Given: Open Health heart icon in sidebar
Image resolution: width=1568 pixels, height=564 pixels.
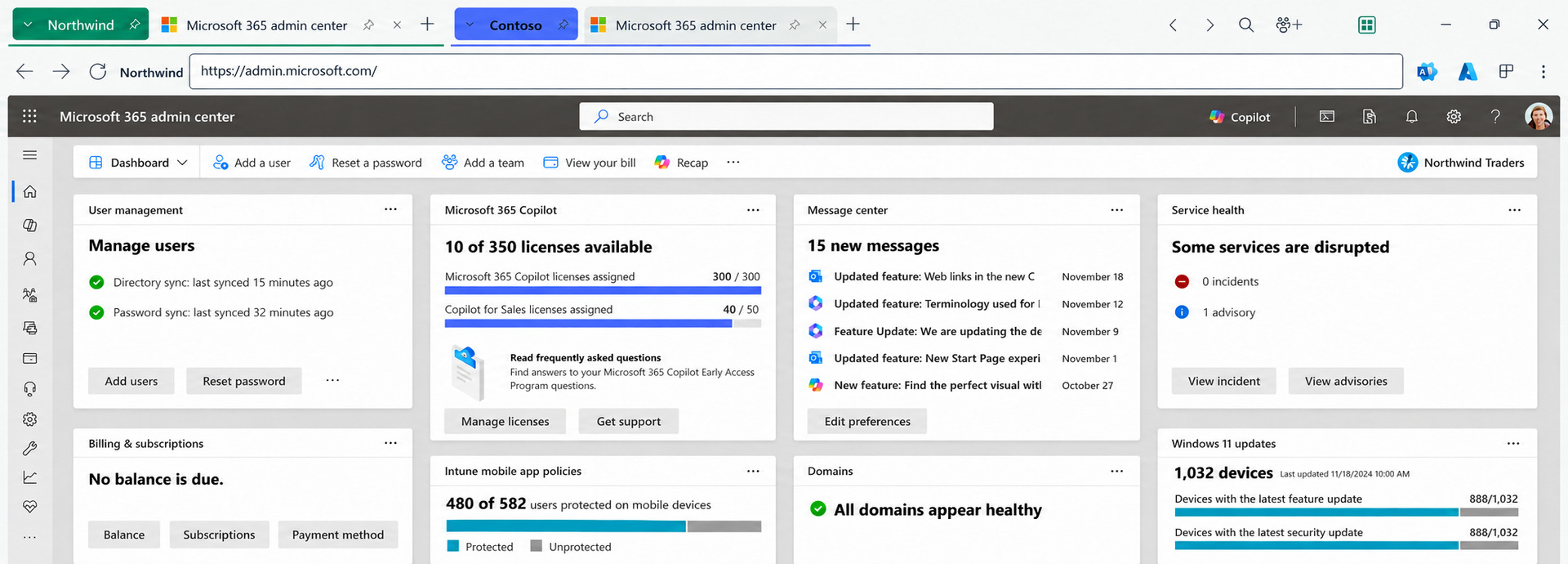Looking at the screenshot, I should click(30, 507).
